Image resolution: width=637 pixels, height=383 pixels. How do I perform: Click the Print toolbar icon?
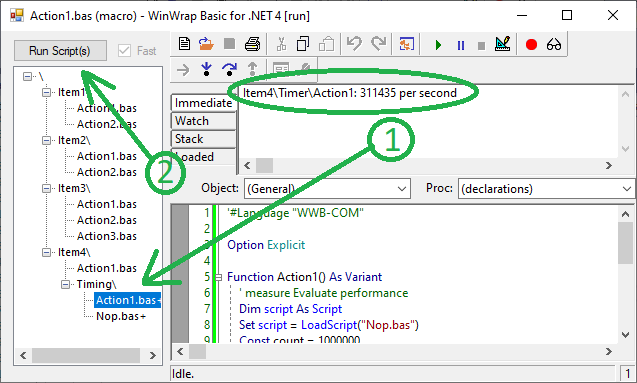coord(252,44)
